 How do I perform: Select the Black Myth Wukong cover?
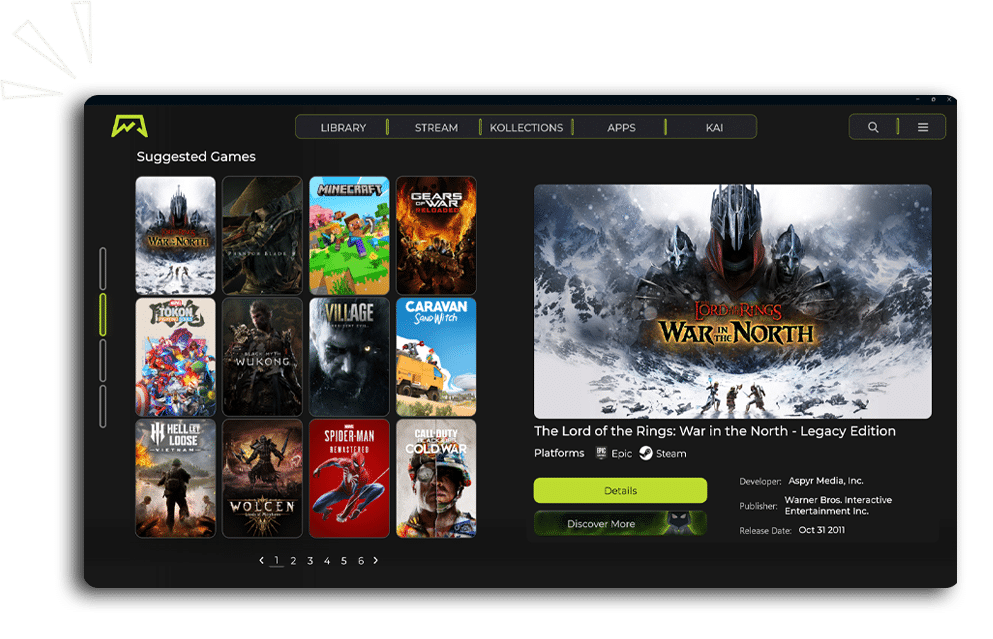pyautogui.click(x=262, y=357)
